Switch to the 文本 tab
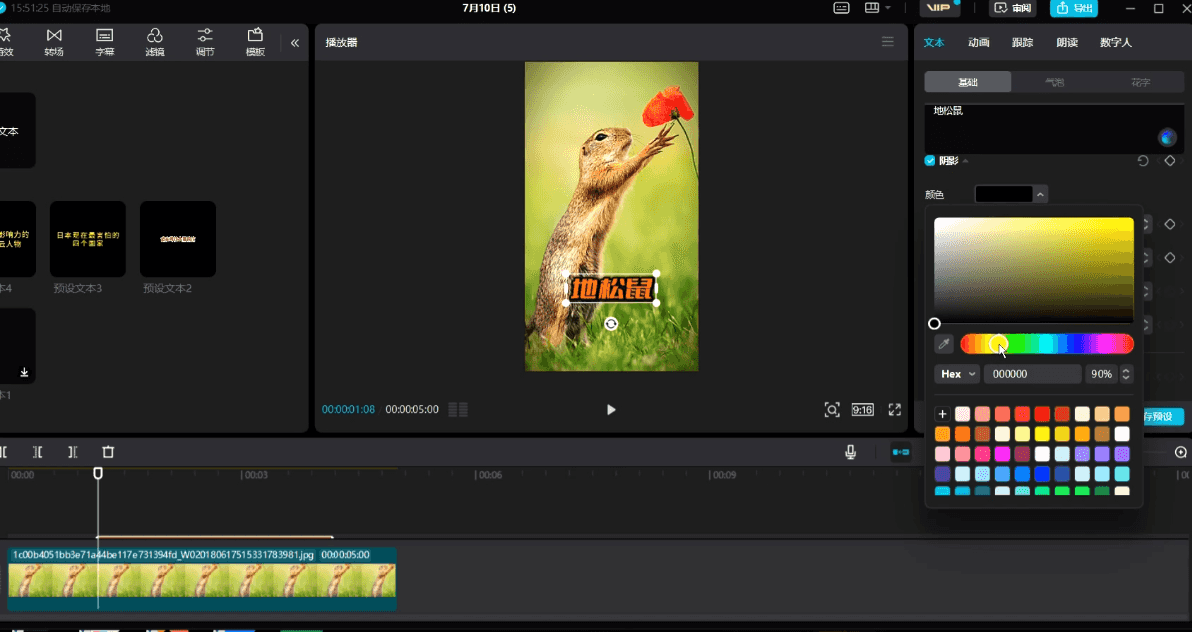 click(x=934, y=43)
